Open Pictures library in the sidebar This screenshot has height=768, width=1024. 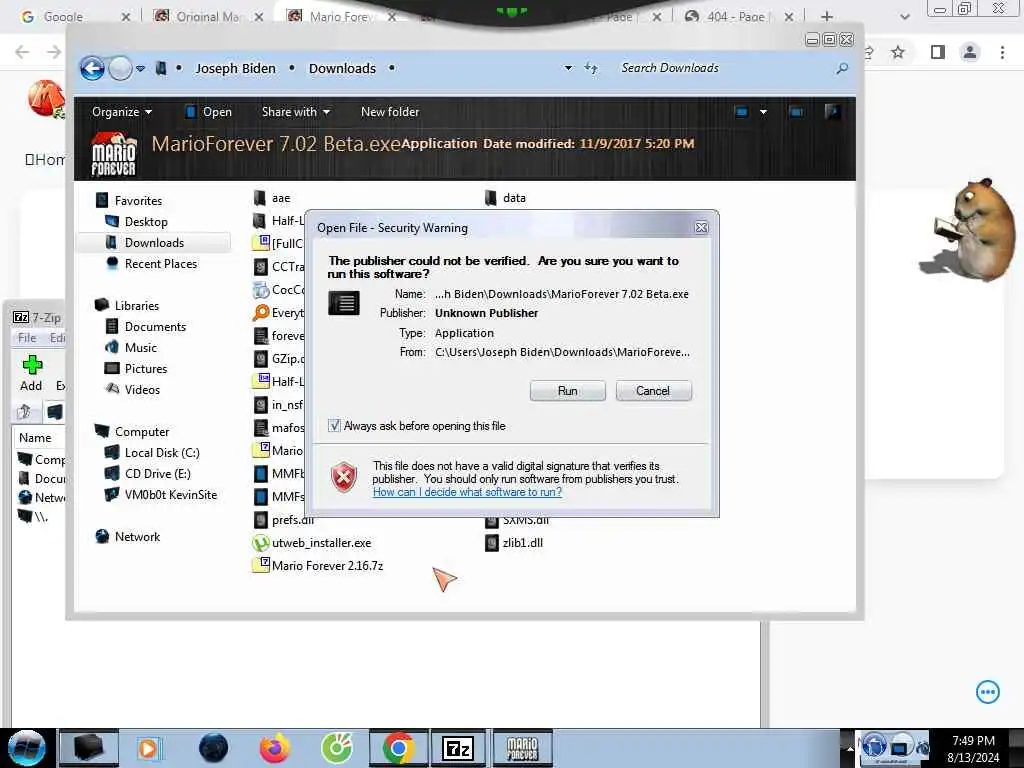click(x=146, y=368)
